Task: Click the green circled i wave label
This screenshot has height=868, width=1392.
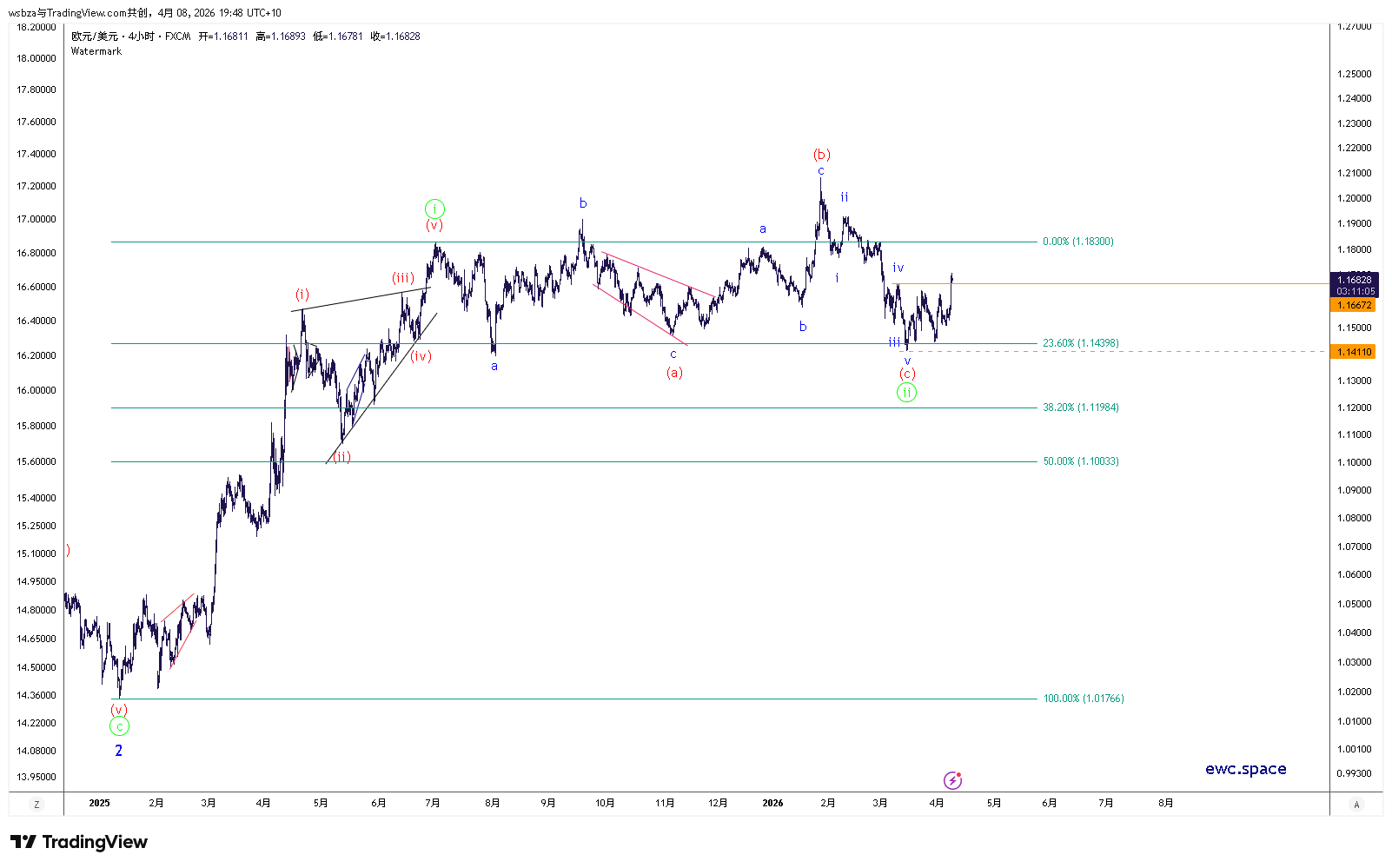Action: [434, 209]
